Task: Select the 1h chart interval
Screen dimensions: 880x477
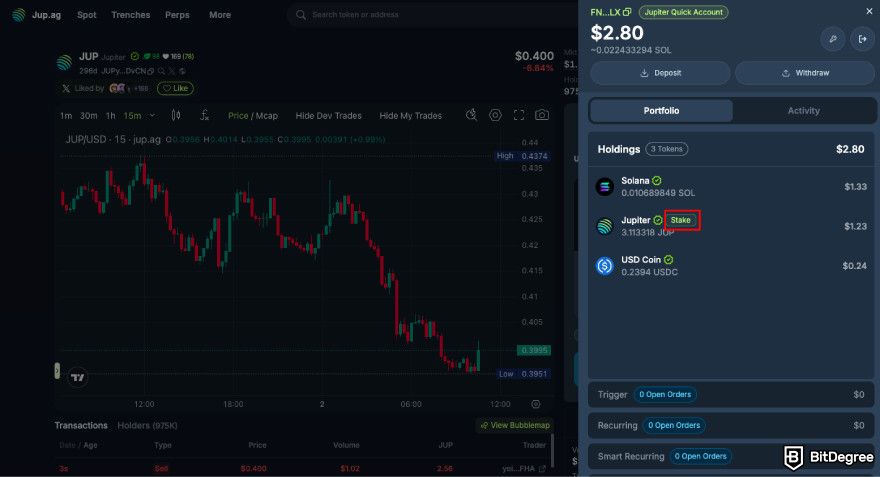Action: pyautogui.click(x=111, y=116)
